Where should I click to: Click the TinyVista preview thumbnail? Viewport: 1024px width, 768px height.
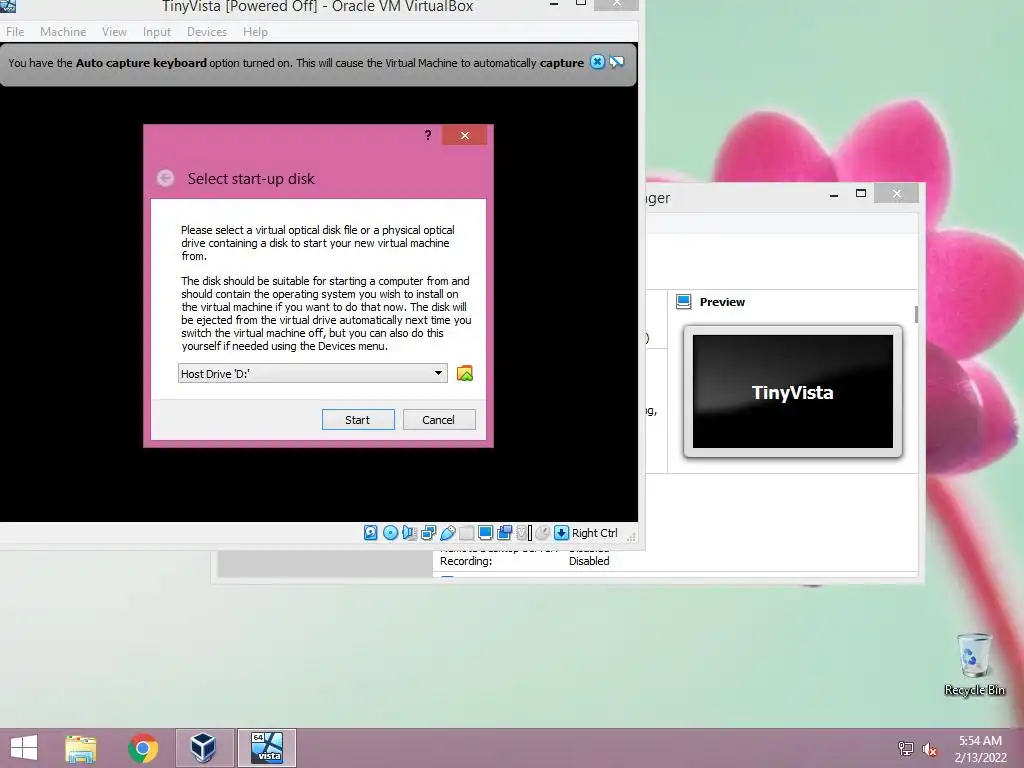tap(792, 392)
